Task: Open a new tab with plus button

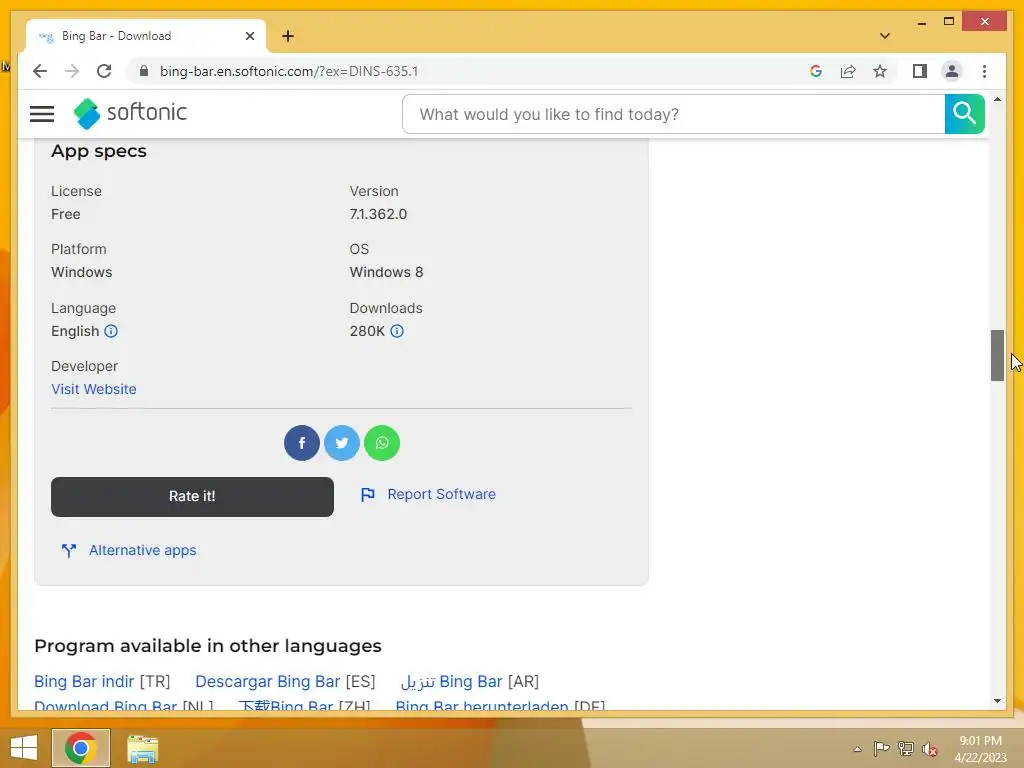Action: (287, 36)
